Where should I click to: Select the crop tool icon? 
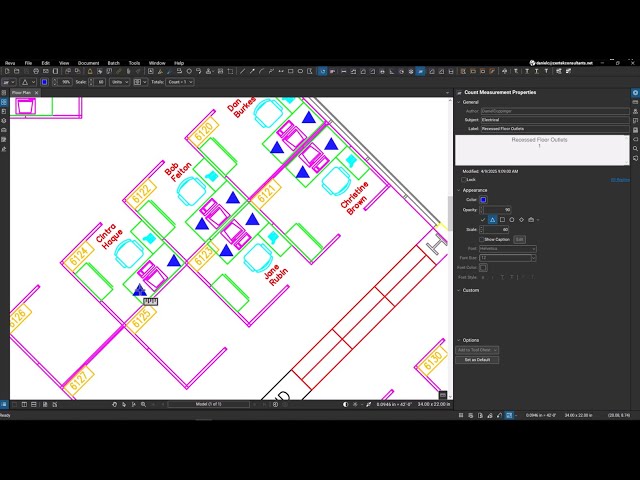coord(230,71)
